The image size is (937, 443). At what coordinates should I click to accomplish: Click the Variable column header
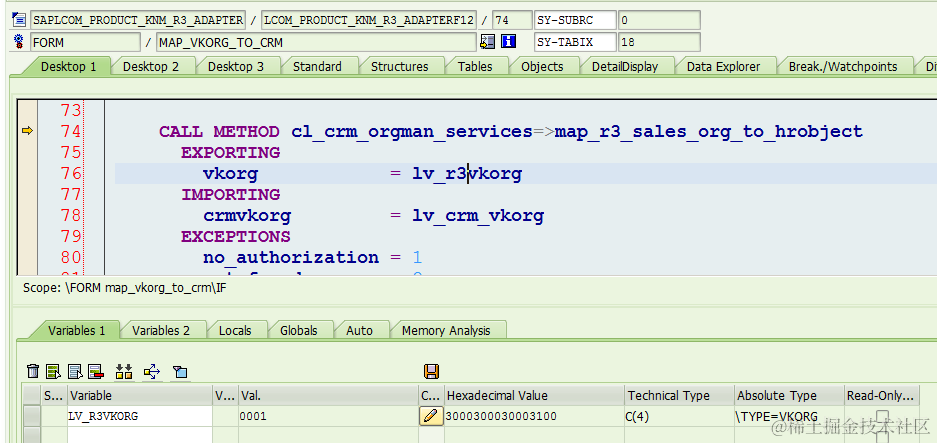(x=140, y=396)
